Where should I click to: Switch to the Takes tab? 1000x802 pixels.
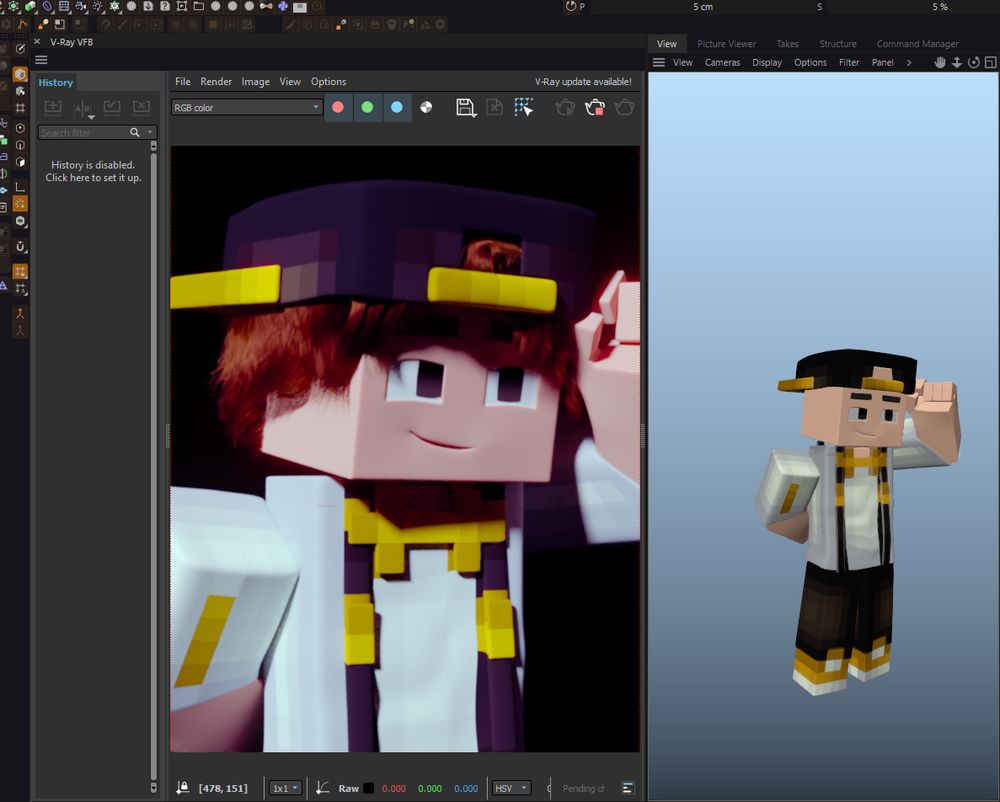[x=788, y=44]
